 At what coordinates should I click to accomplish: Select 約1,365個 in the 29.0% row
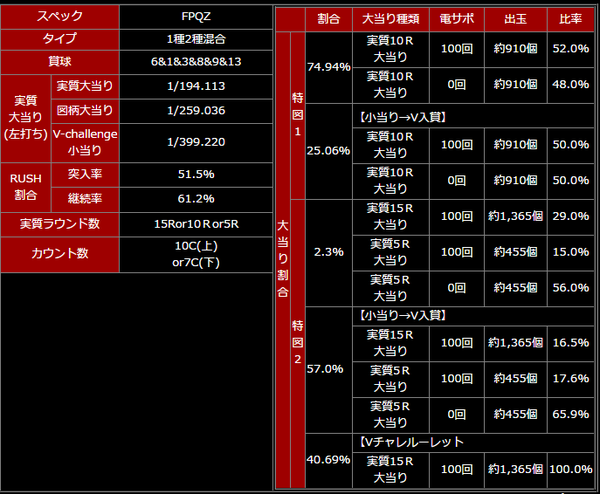coord(516,217)
